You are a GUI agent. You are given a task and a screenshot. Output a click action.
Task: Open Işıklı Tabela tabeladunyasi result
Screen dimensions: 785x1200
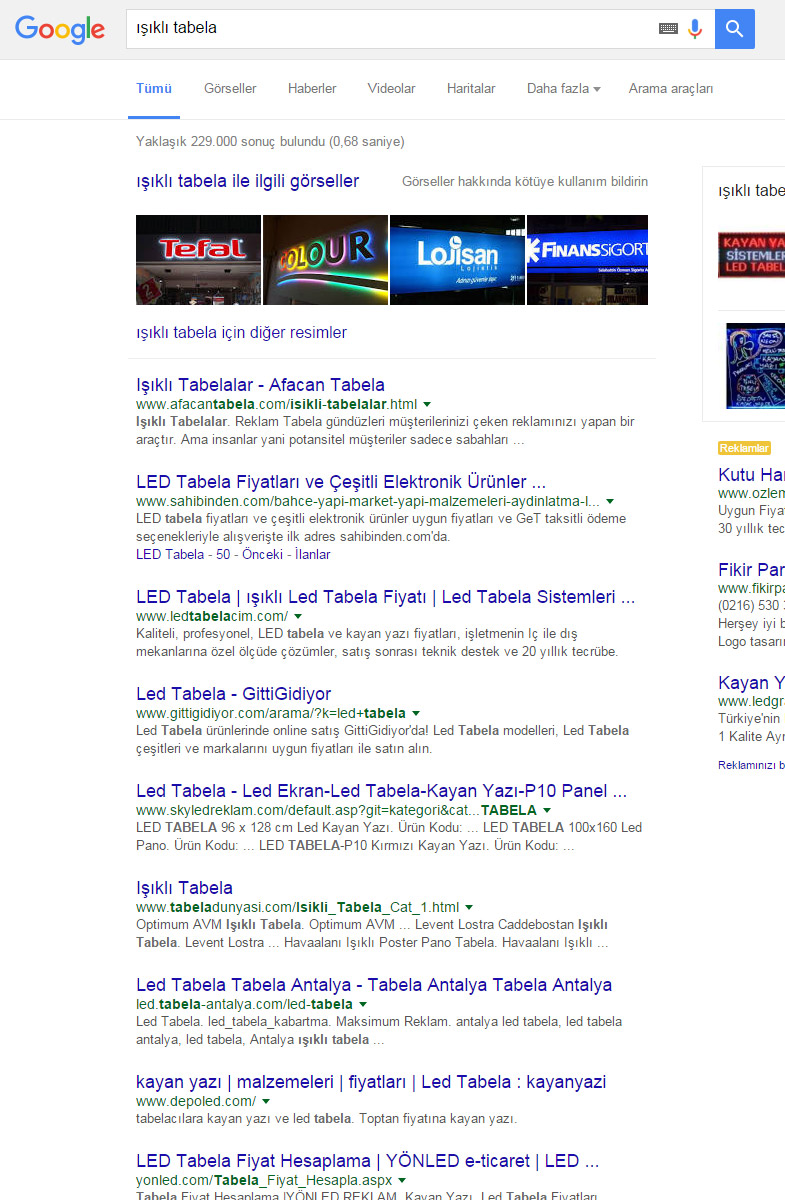point(184,888)
